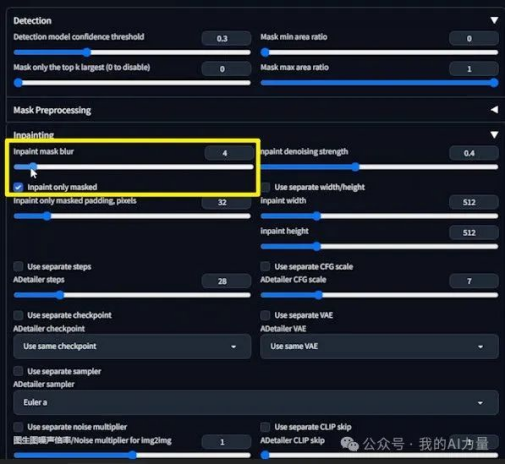Toggle Use separate noise multiplier
The width and height of the screenshot is (505, 465).
coord(18,427)
